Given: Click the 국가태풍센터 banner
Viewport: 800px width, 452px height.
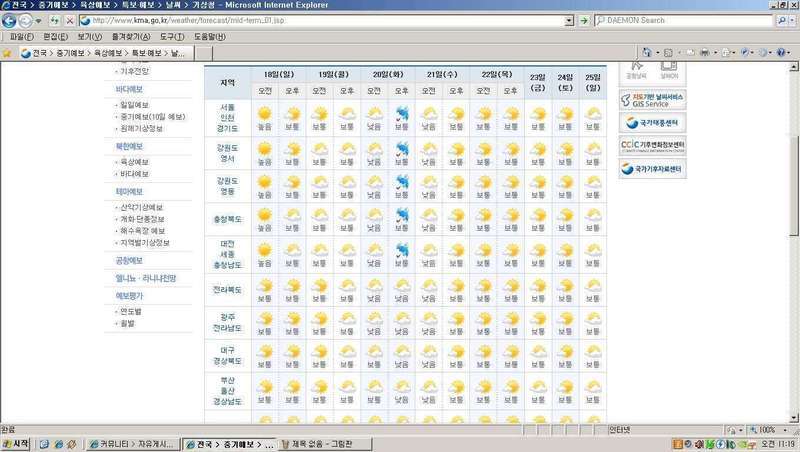Looking at the screenshot, I should (x=652, y=122).
